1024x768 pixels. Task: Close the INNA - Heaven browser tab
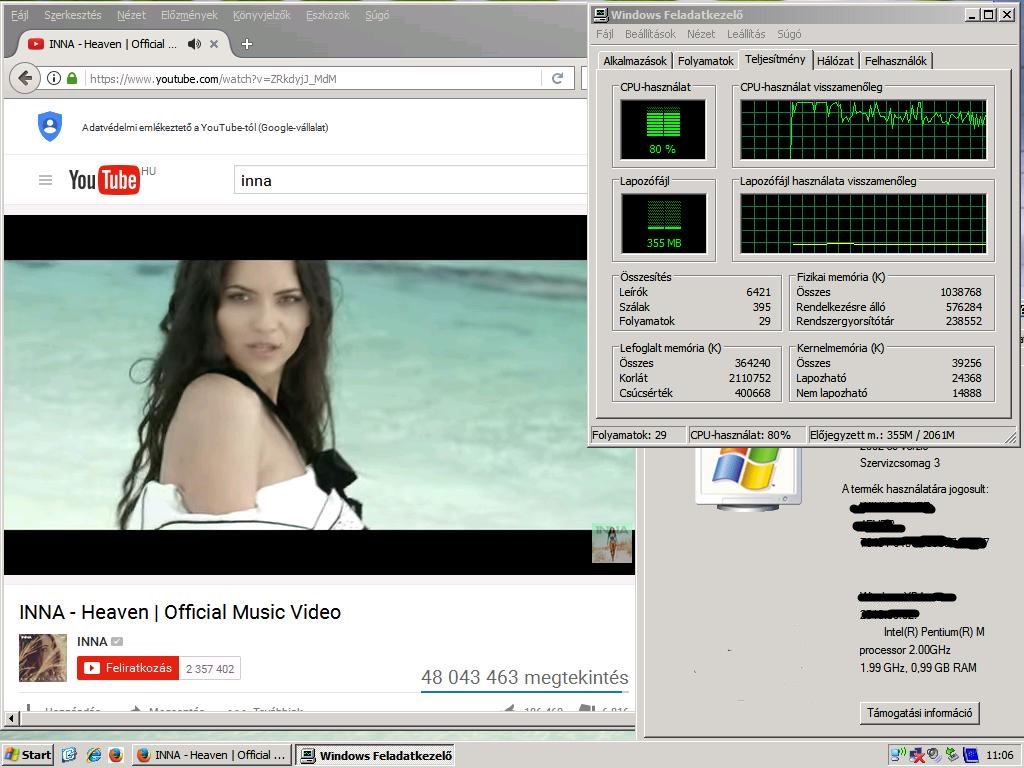tap(214, 44)
